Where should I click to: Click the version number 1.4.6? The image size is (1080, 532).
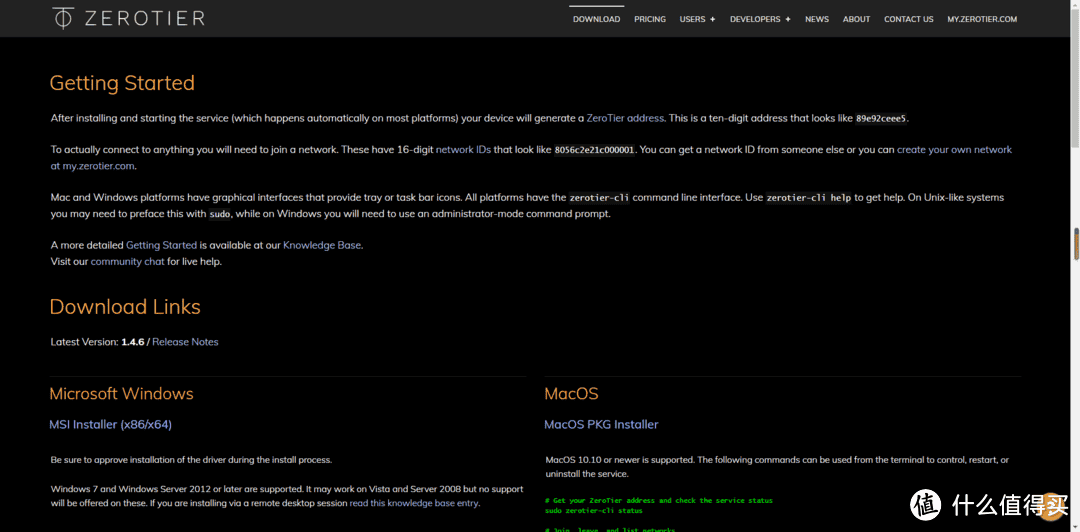[x=133, y=342]
